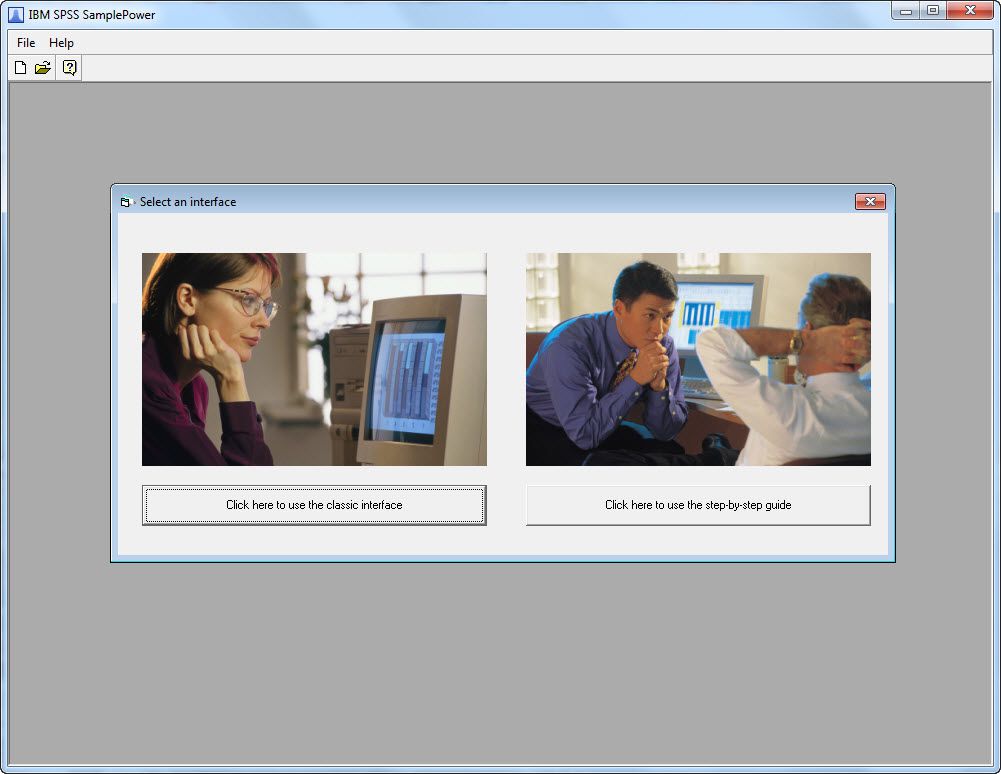Close the IBM SPSS SamplePower window
Viewport: 1001px width, 774px height.
pos(970,11)
